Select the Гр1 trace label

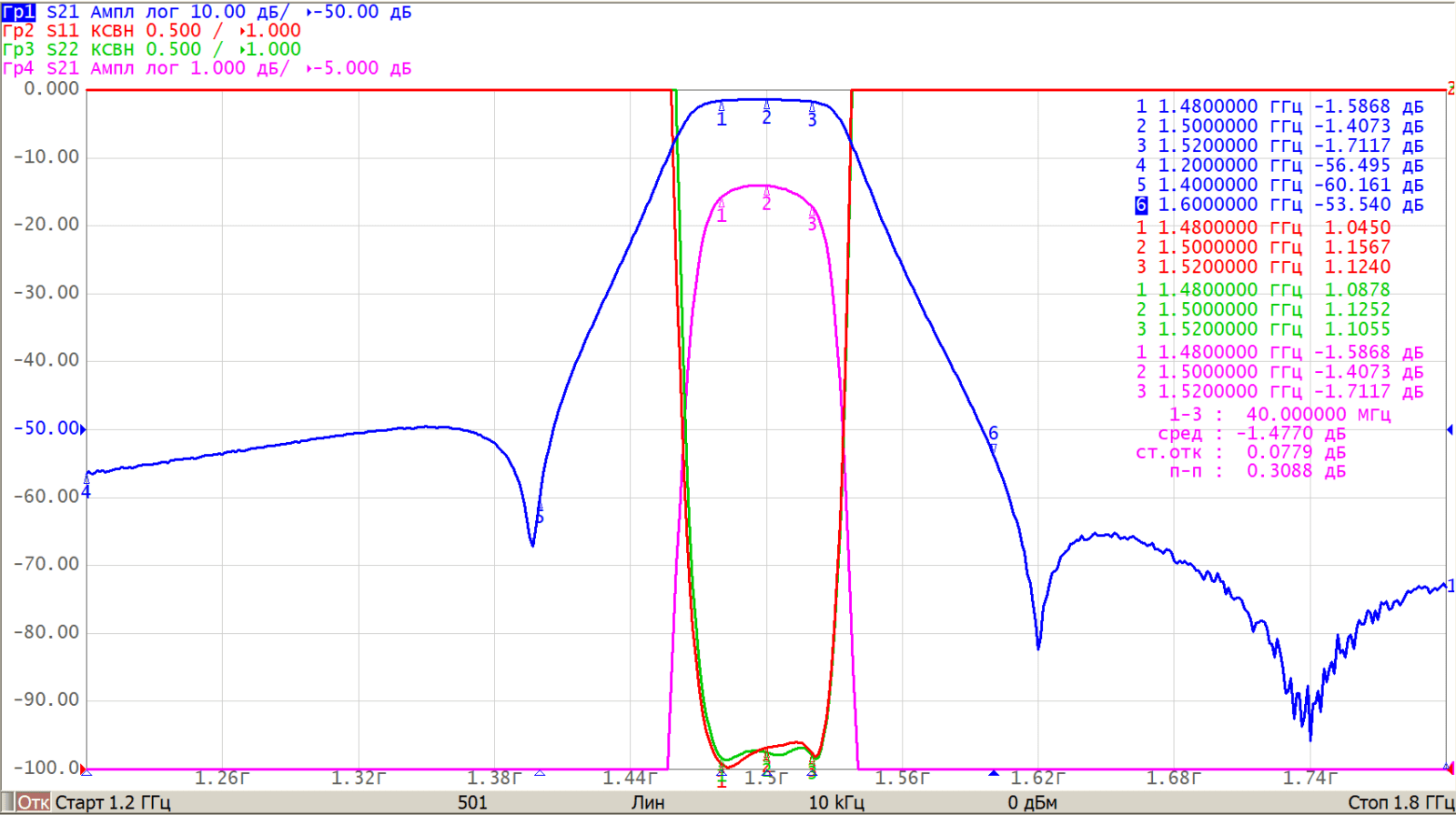[x=18, y=12]
